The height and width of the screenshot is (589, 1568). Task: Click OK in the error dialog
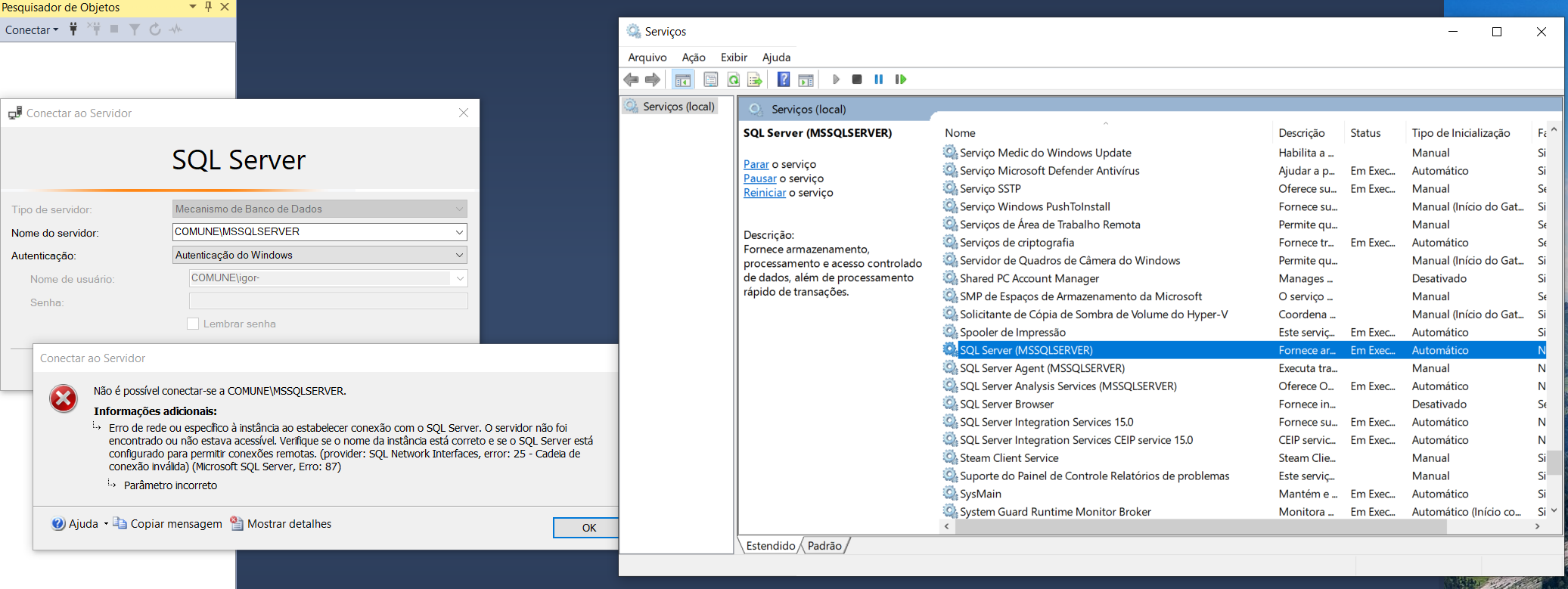click(x=586, y=528)
